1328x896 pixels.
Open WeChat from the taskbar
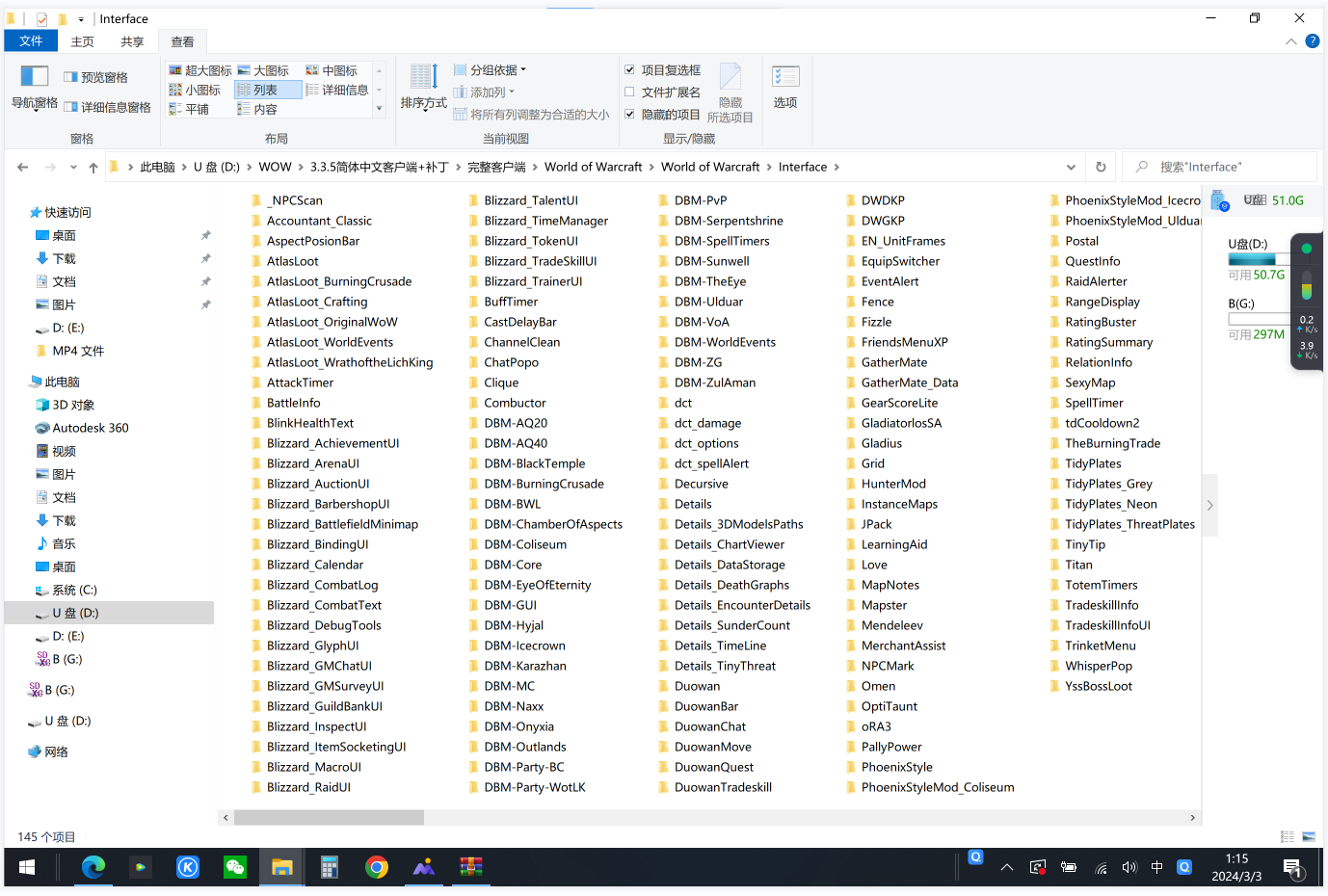coord(234,867)
